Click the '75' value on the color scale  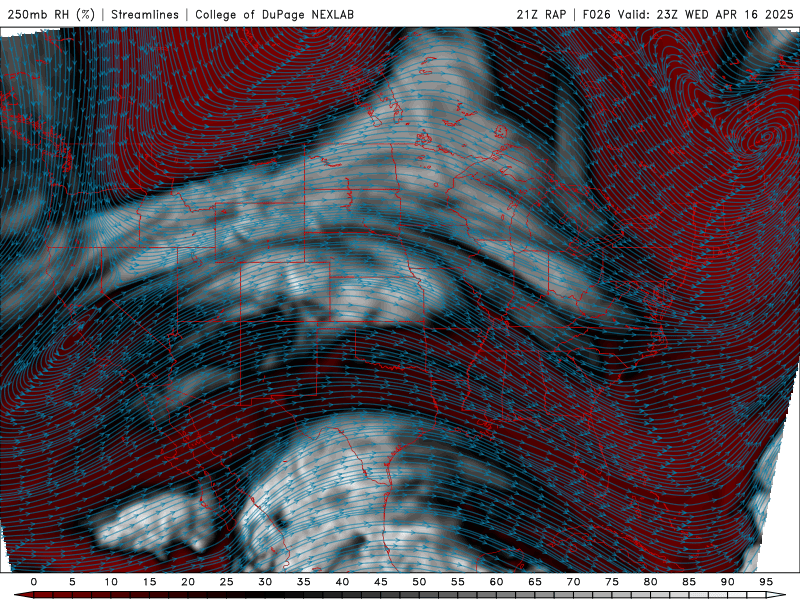click(x=612, y=582)
